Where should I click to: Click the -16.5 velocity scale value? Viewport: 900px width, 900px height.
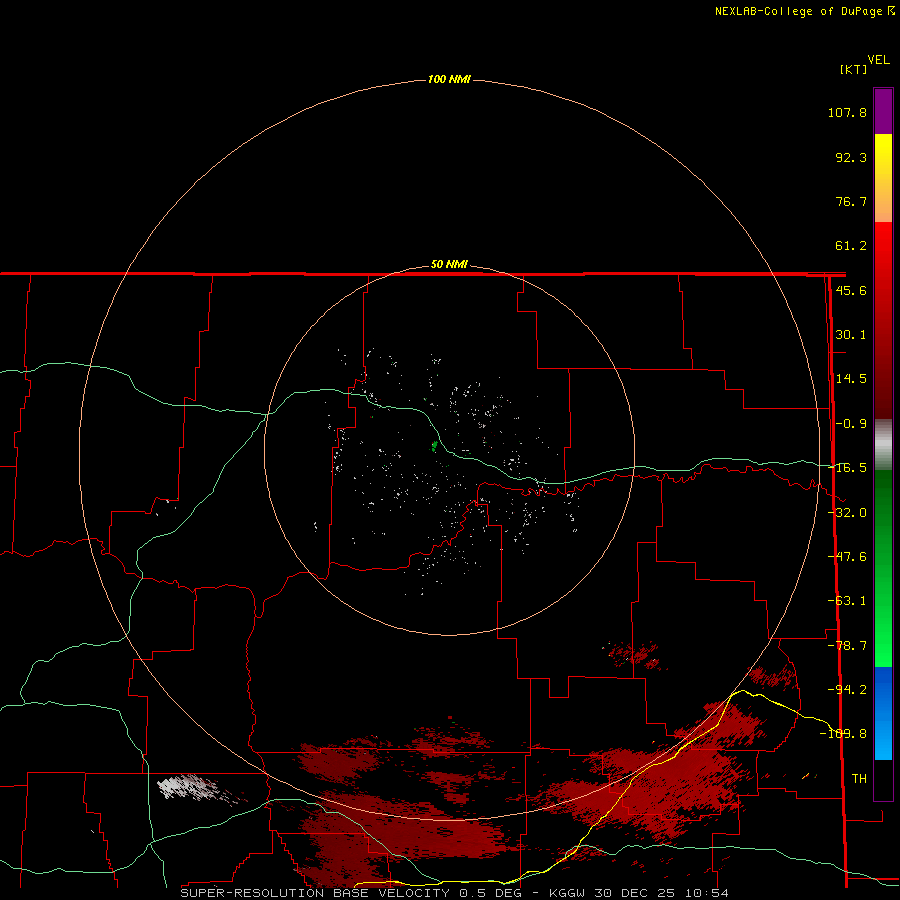848,468
